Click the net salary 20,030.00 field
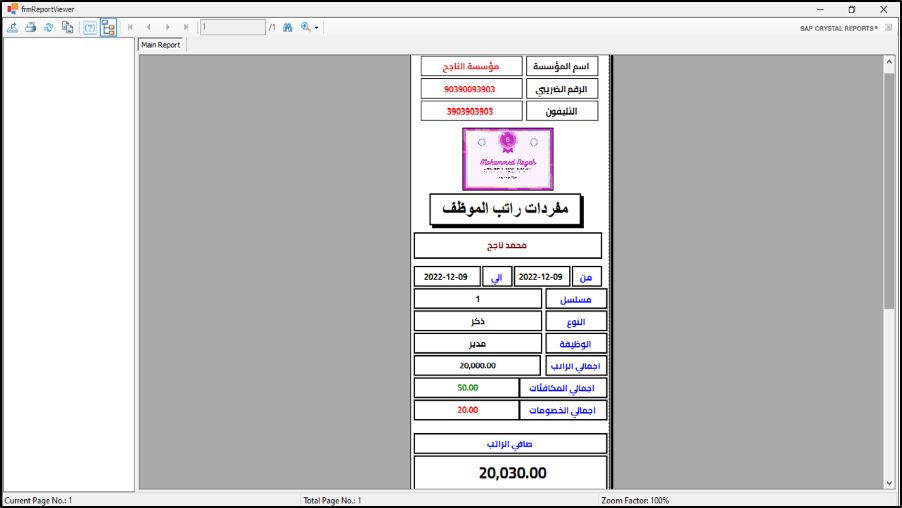 511,473
